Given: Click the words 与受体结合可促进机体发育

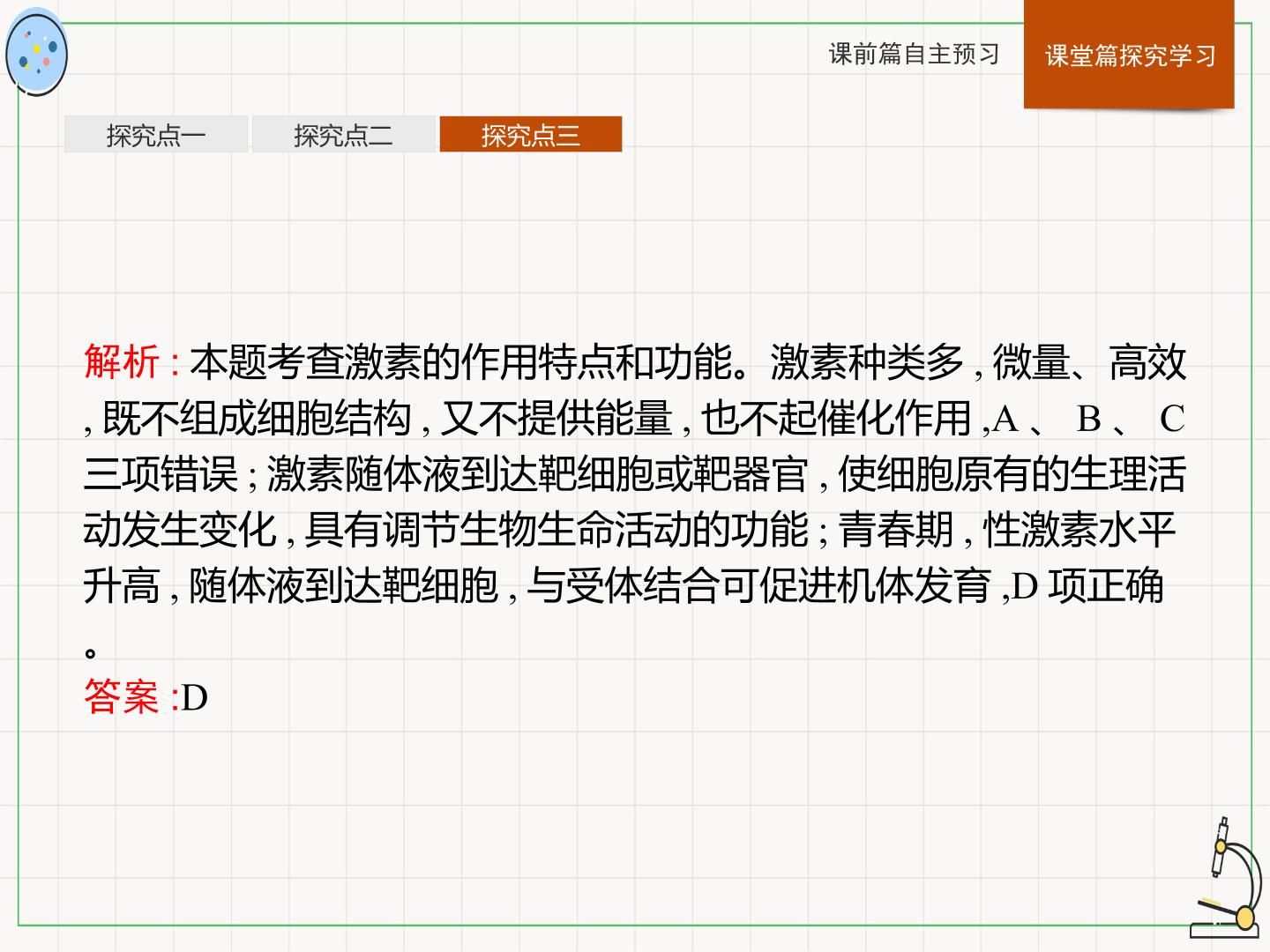Looking at the screenshot, I should [759, 585].
